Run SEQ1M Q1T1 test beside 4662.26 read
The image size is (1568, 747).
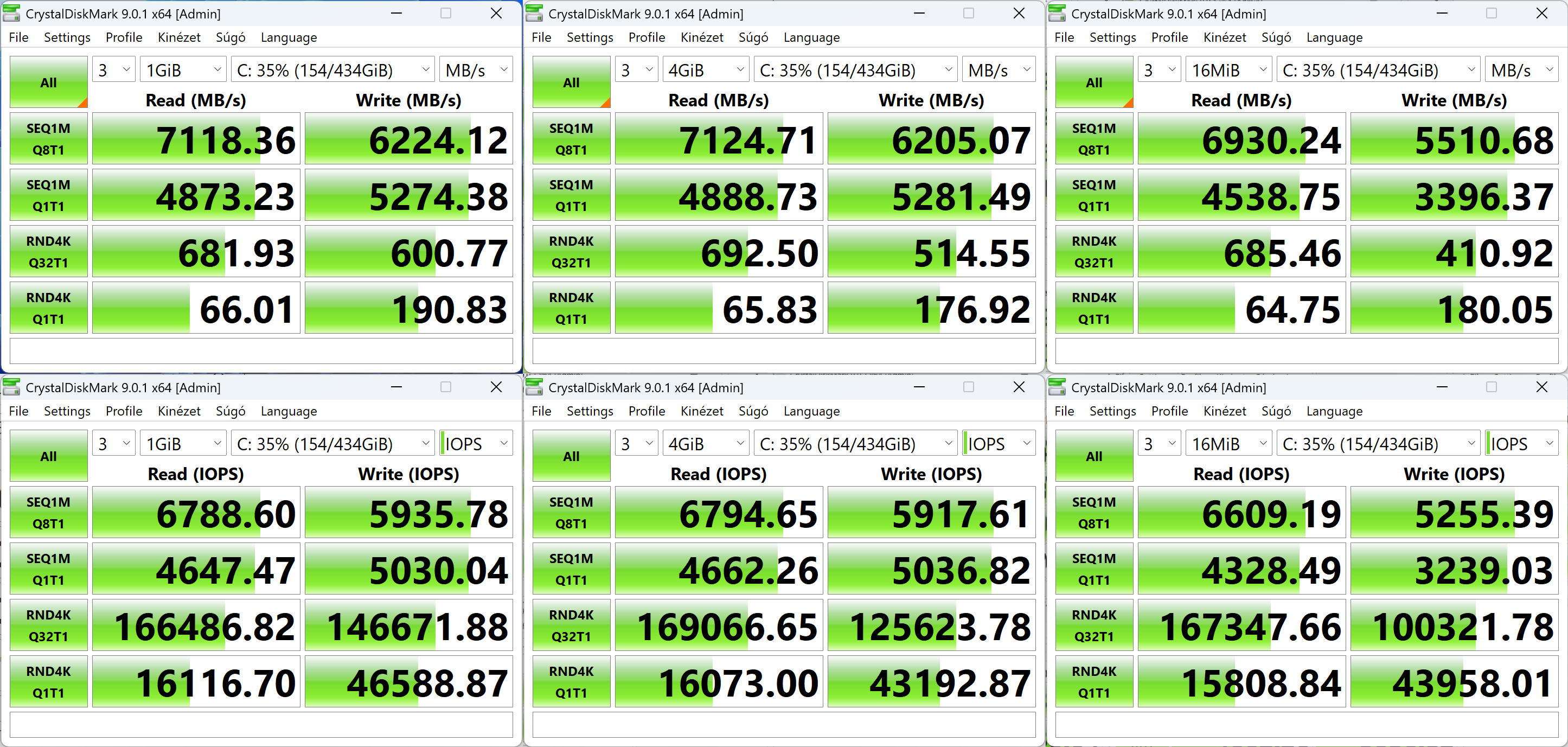[571, 569]
